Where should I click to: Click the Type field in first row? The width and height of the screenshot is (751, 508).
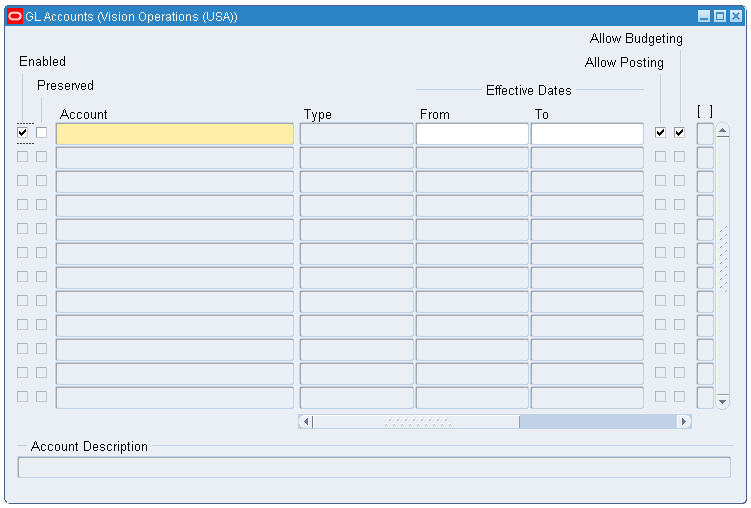[356, 134]
